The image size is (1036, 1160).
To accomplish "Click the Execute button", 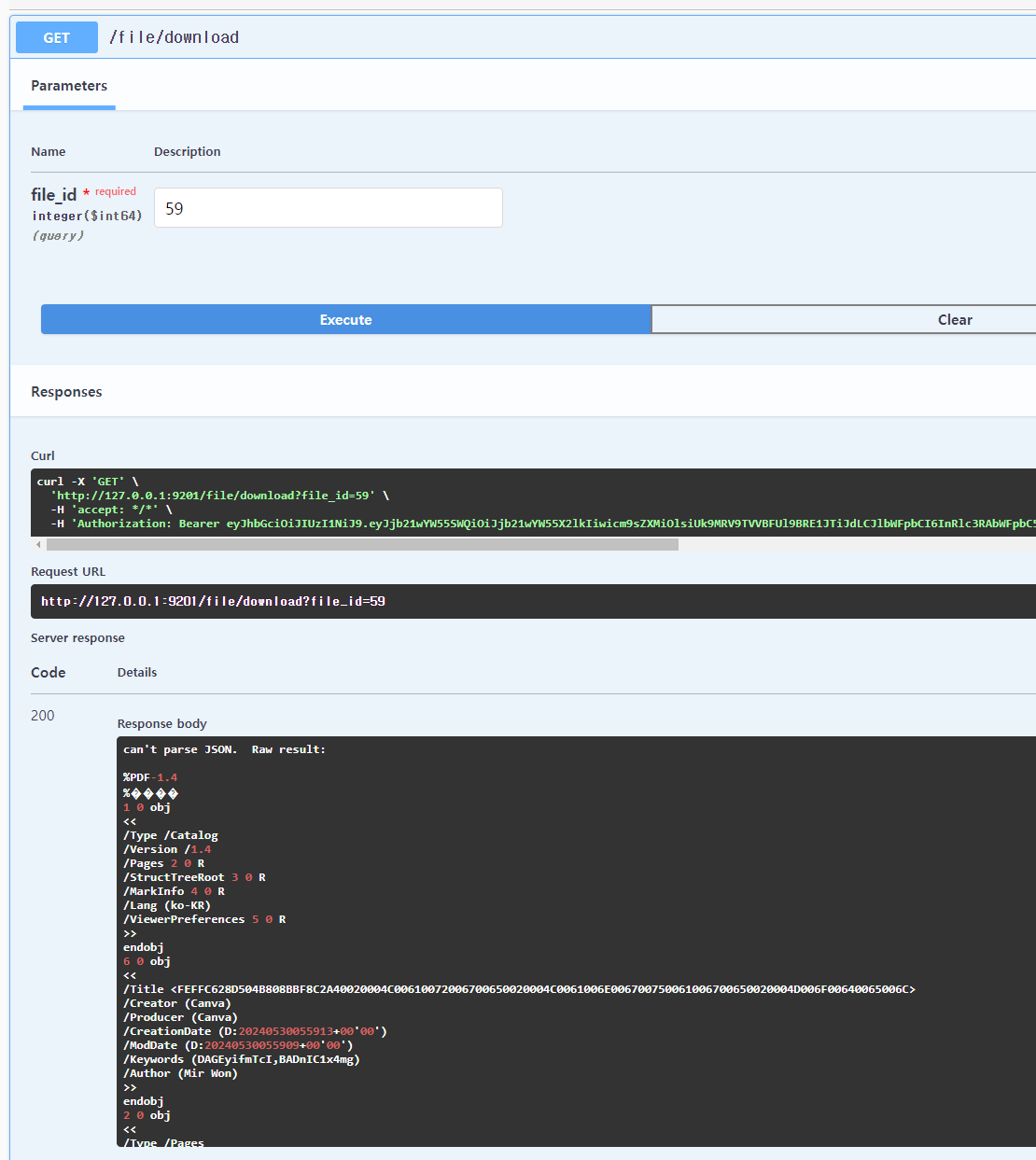I will (345, 319).
